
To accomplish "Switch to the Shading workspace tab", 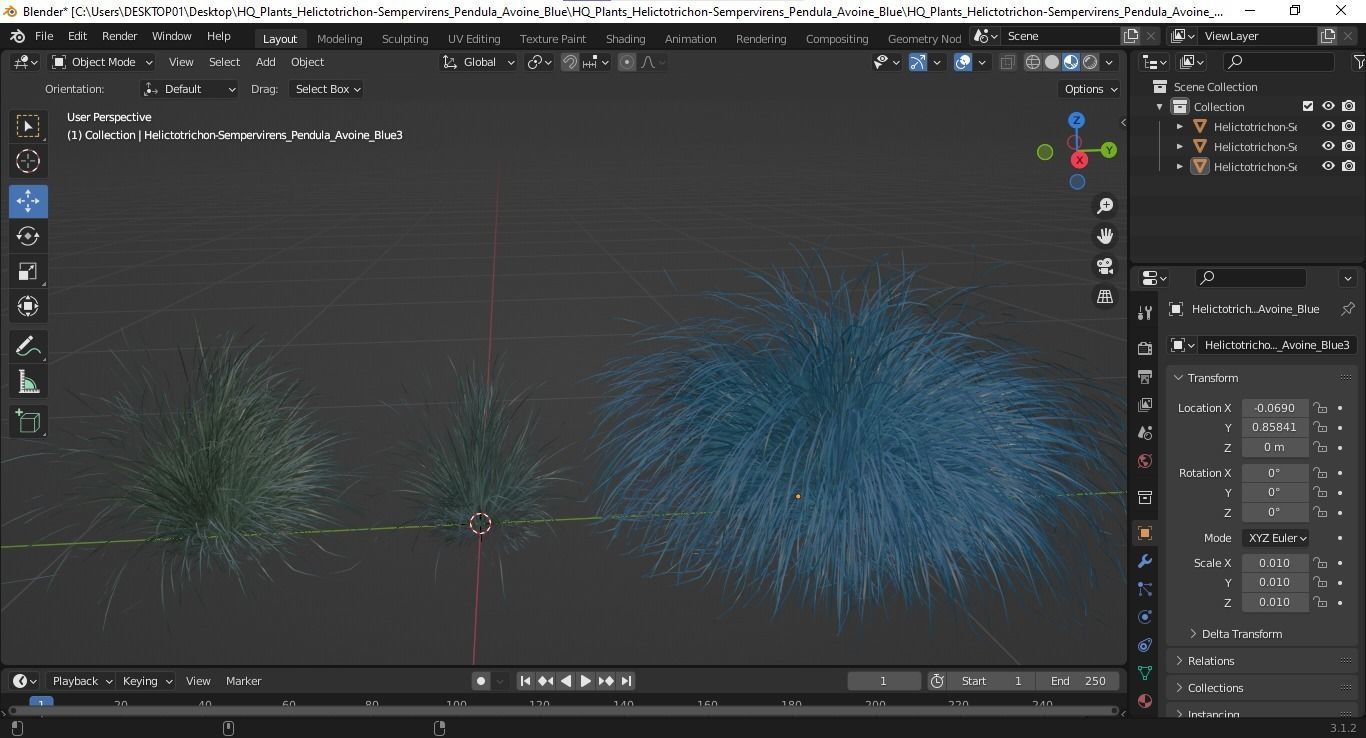I will tap(625, 38).
